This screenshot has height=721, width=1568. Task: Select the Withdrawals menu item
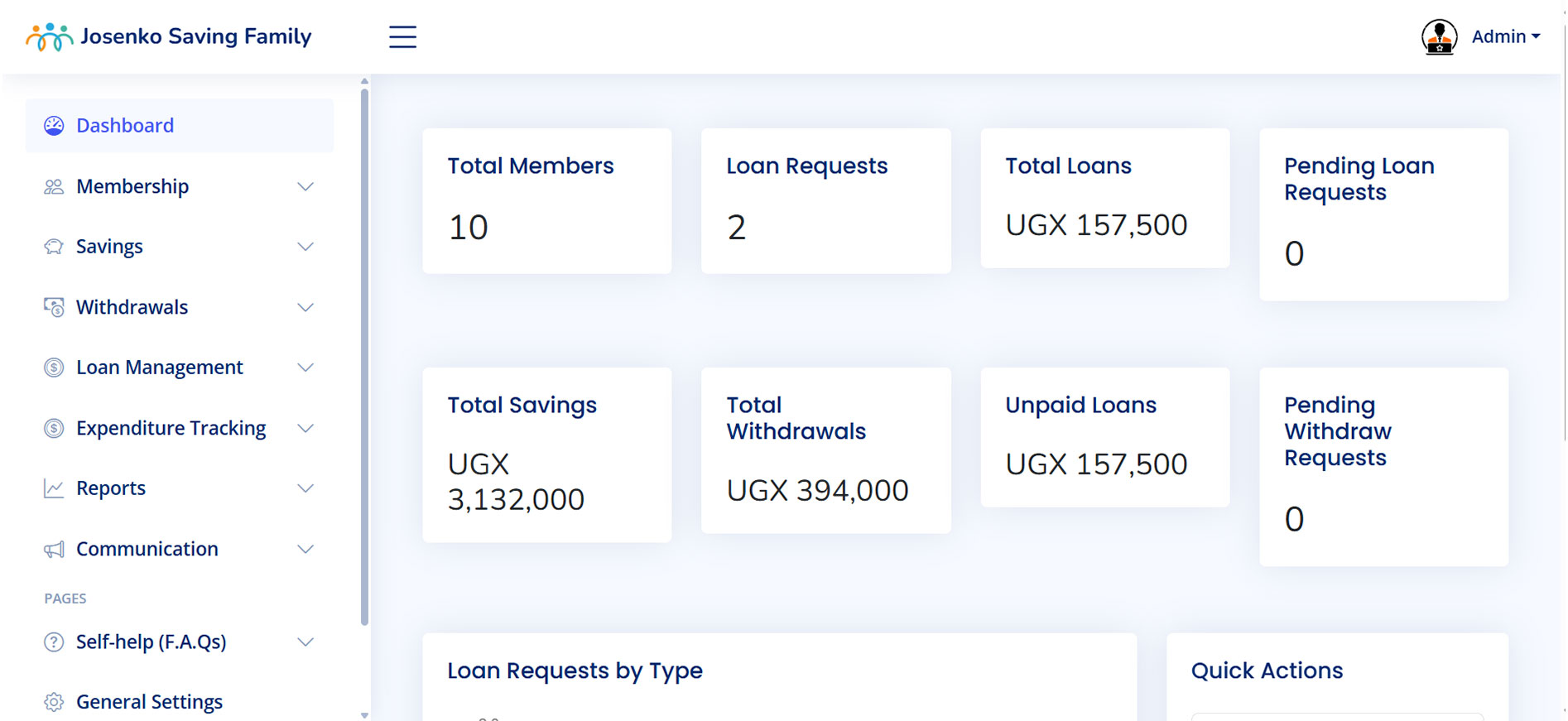coord(132,308)
